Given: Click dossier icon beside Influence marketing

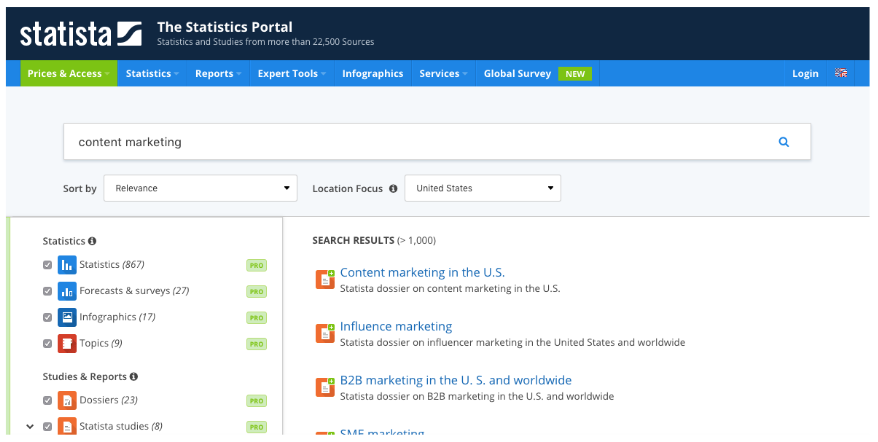Looking at the screenshot, I should click(325, 333).
